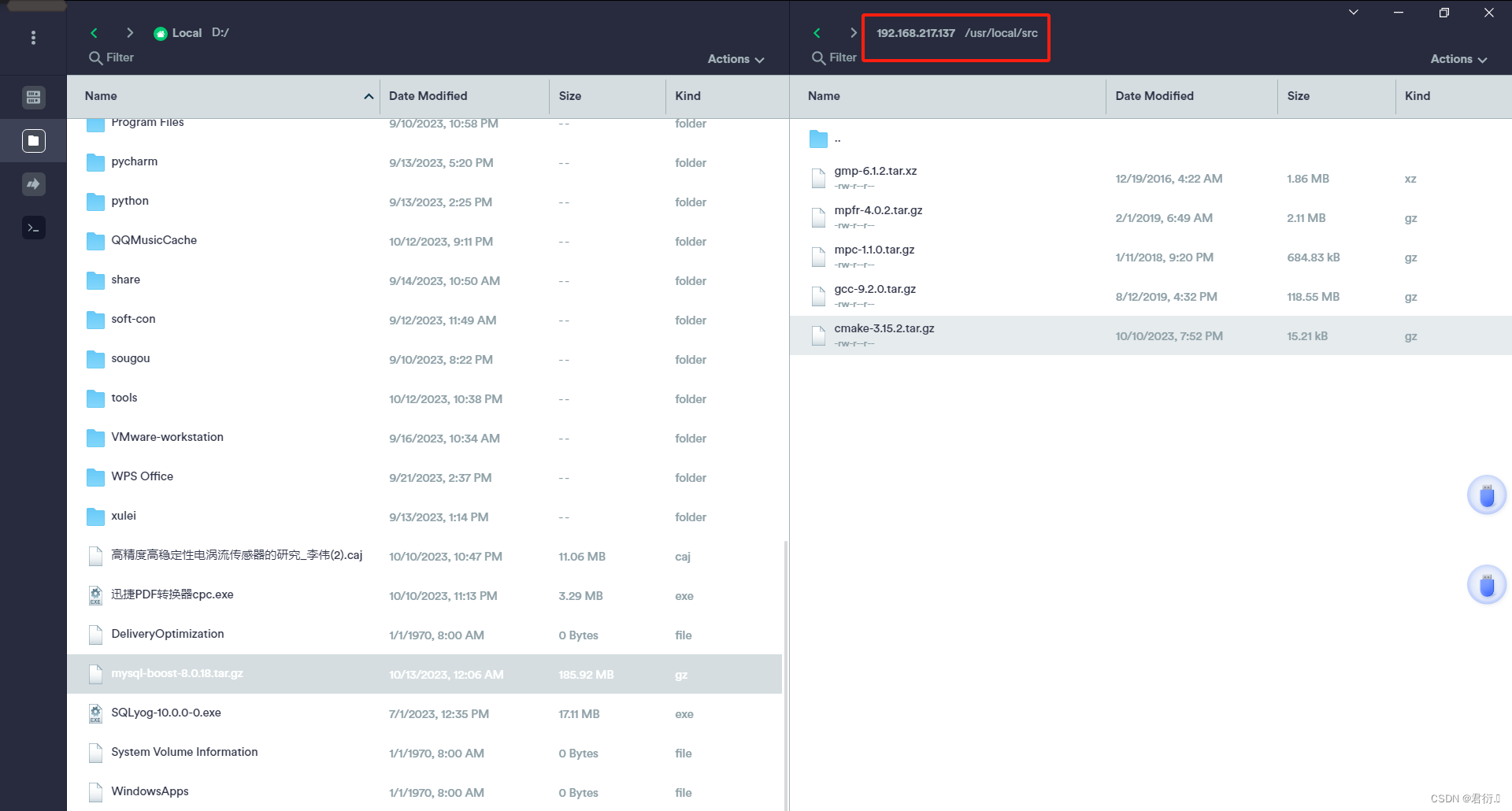Click the Local pane vertical scrollbar

pyautogui.click(x=785, y=674)
